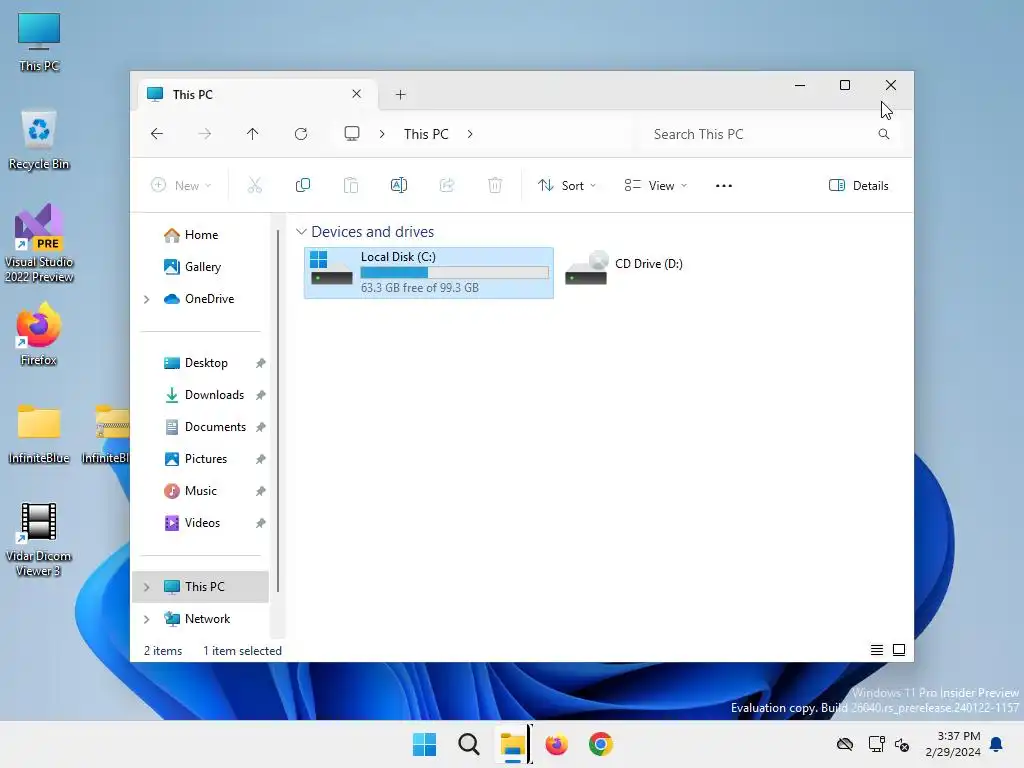Launch Firefox from the taskbar

coord(556,744)
